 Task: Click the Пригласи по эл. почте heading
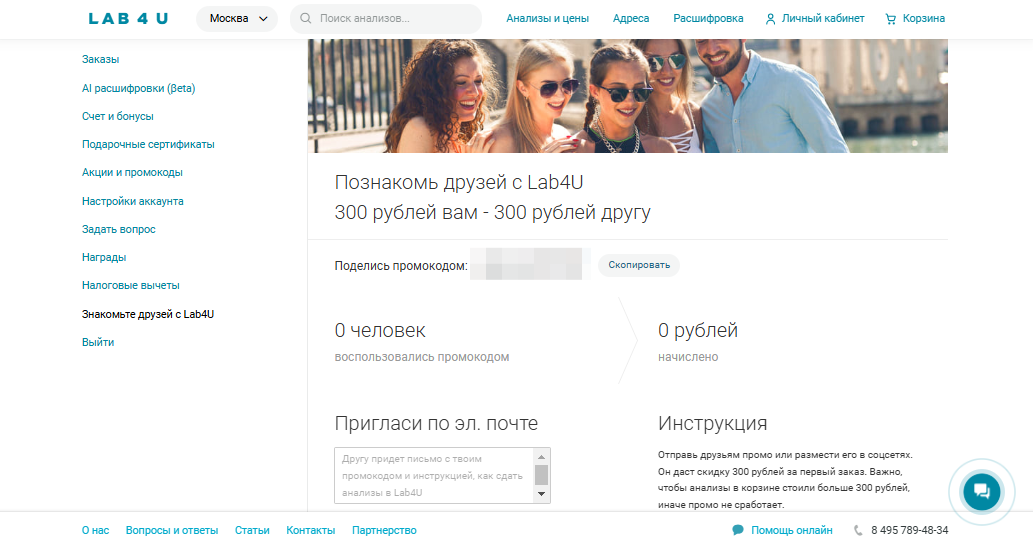point(436,423)
